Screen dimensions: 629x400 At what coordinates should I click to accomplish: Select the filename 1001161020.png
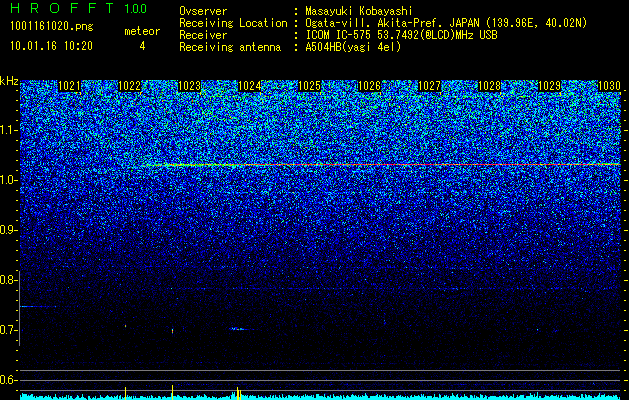[x=52, y=26]
